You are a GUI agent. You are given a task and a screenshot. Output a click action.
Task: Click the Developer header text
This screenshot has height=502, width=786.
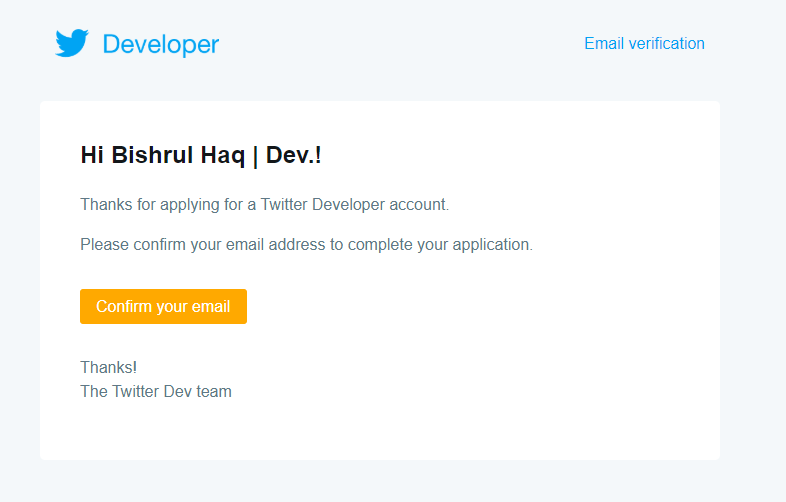point(161,45)
